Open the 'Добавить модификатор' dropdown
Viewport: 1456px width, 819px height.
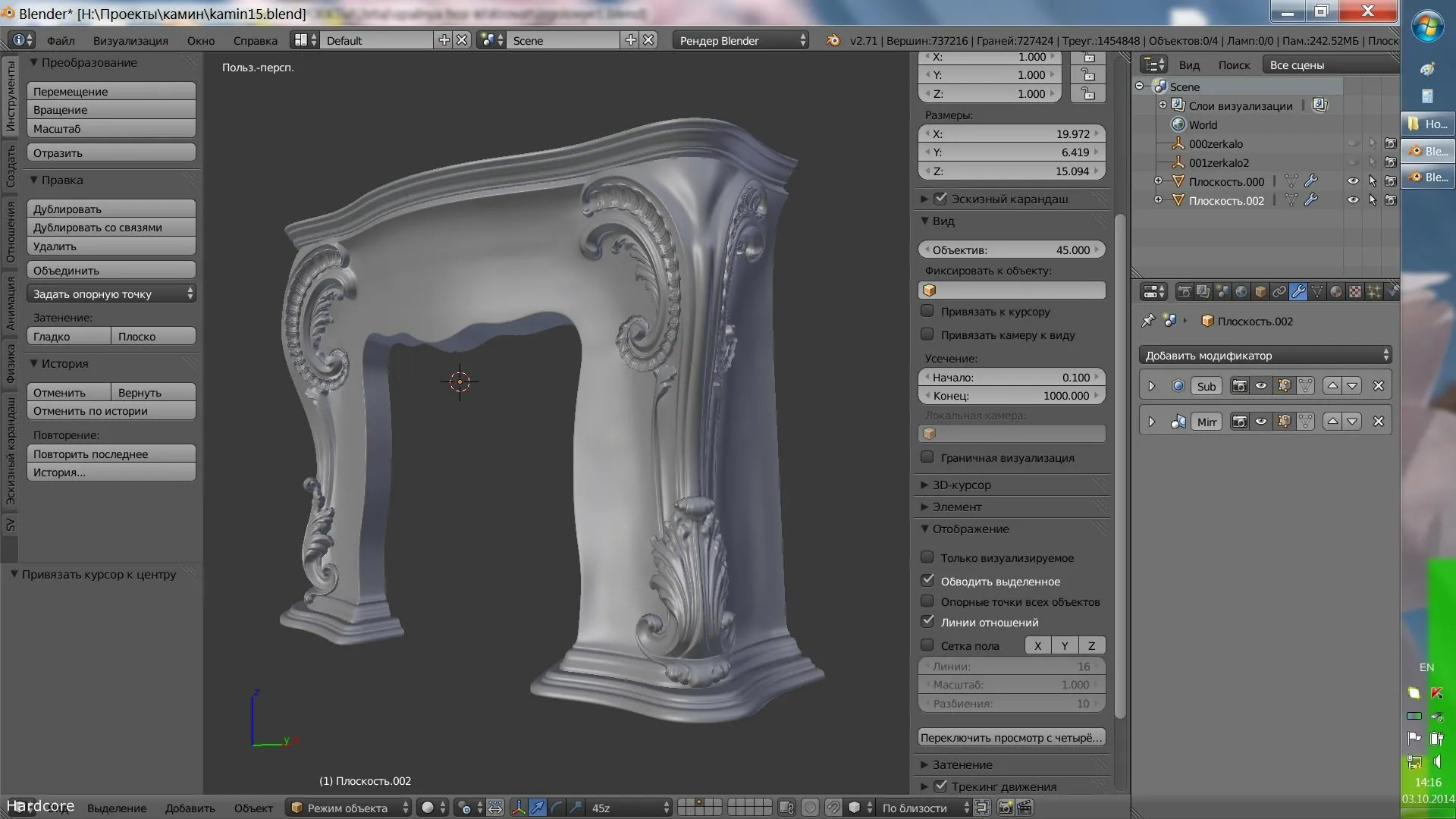[x=1266, y=355]
